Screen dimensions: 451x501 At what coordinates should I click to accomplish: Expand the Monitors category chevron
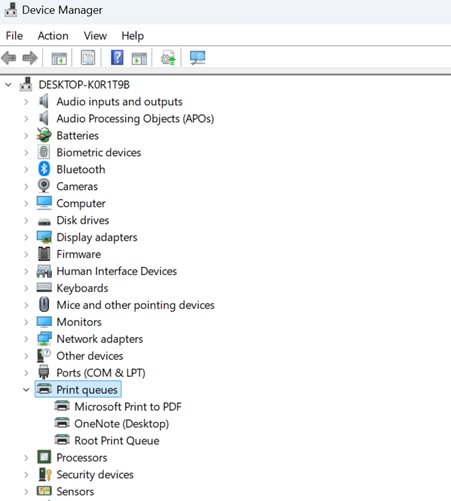click(x=26, y=322)
